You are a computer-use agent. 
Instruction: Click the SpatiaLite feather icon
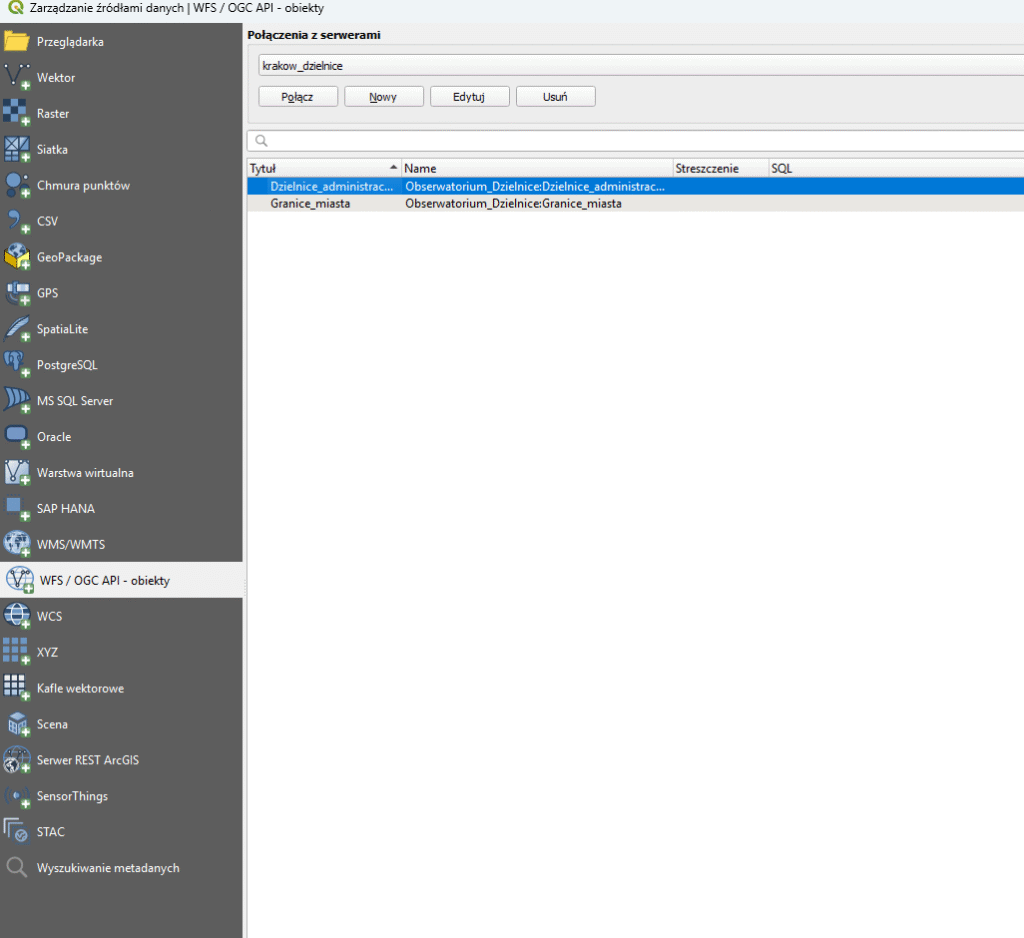(x=17, y=329)
